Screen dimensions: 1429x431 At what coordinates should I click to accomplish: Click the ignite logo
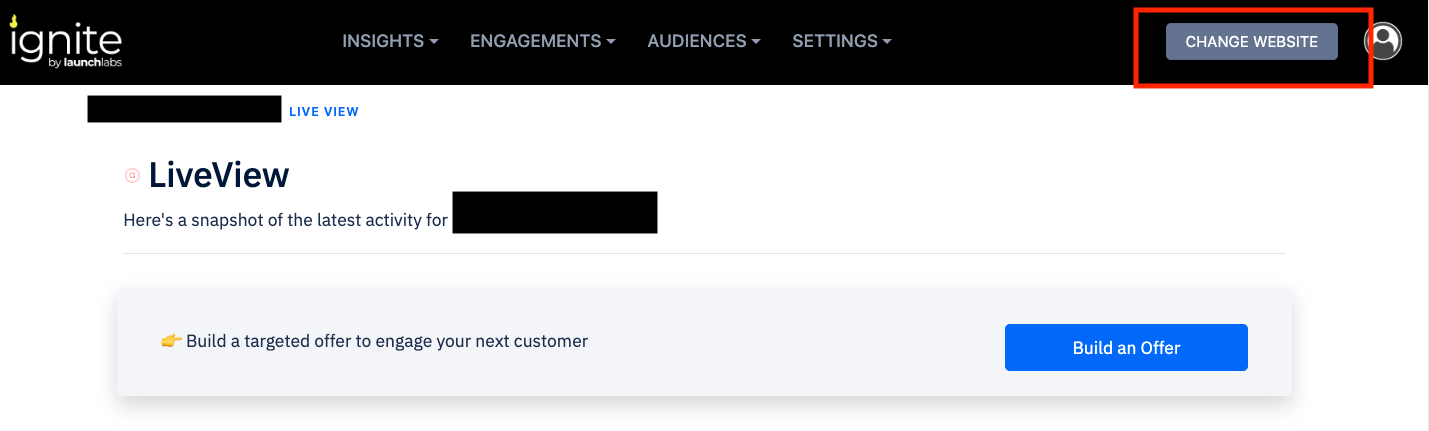tap(65, 40)
